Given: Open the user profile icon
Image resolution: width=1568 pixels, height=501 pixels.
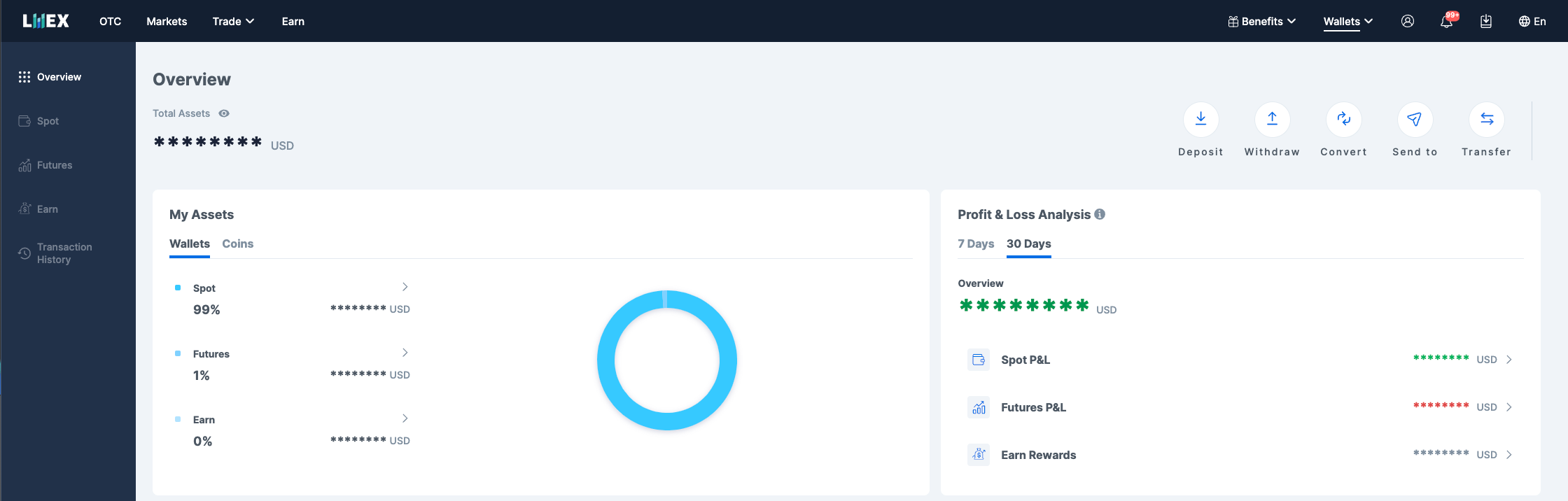Looking at the screenshot, I should [x=1407, y=21].
